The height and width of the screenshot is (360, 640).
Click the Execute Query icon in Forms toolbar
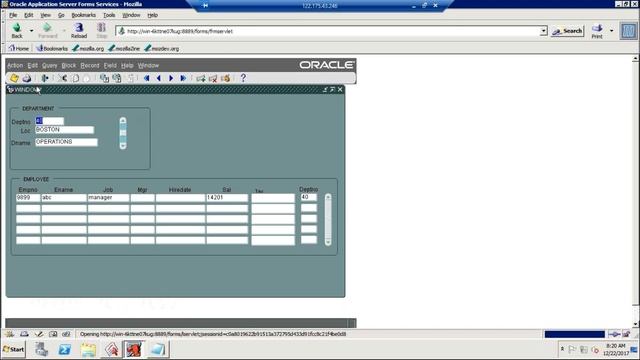pyautogui.click(x=117, y=78)
